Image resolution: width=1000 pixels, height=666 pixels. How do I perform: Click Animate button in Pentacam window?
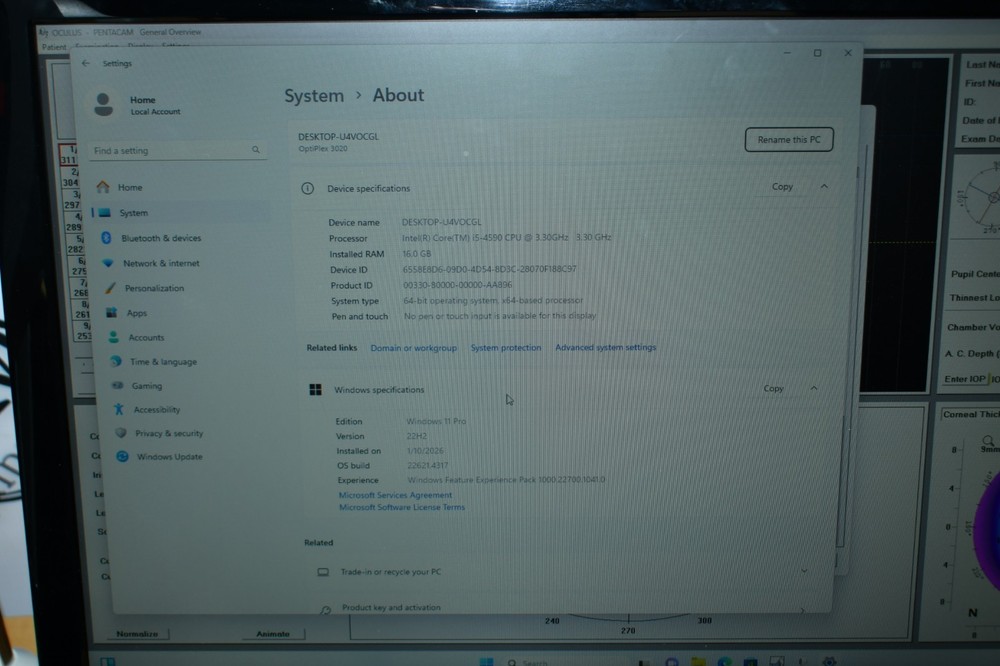[273, 634]
